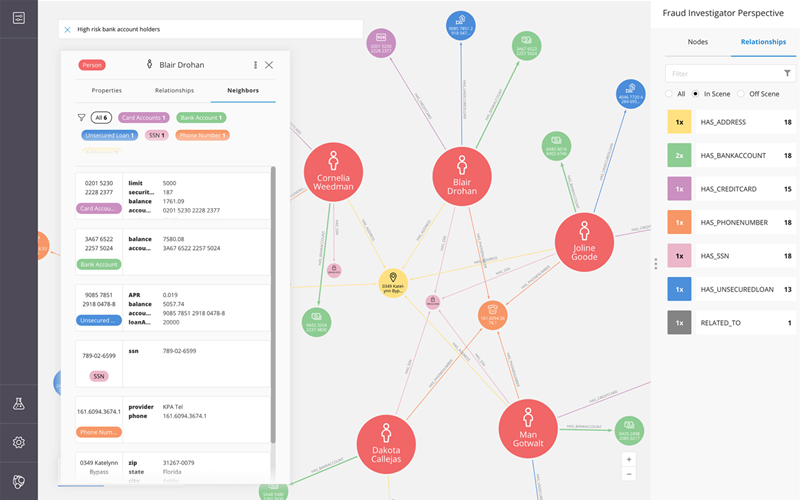The width and height of the screenshot is (800, 500).
Task: Open the flask experiments icon in the sidebar
Action: point(19,404)
